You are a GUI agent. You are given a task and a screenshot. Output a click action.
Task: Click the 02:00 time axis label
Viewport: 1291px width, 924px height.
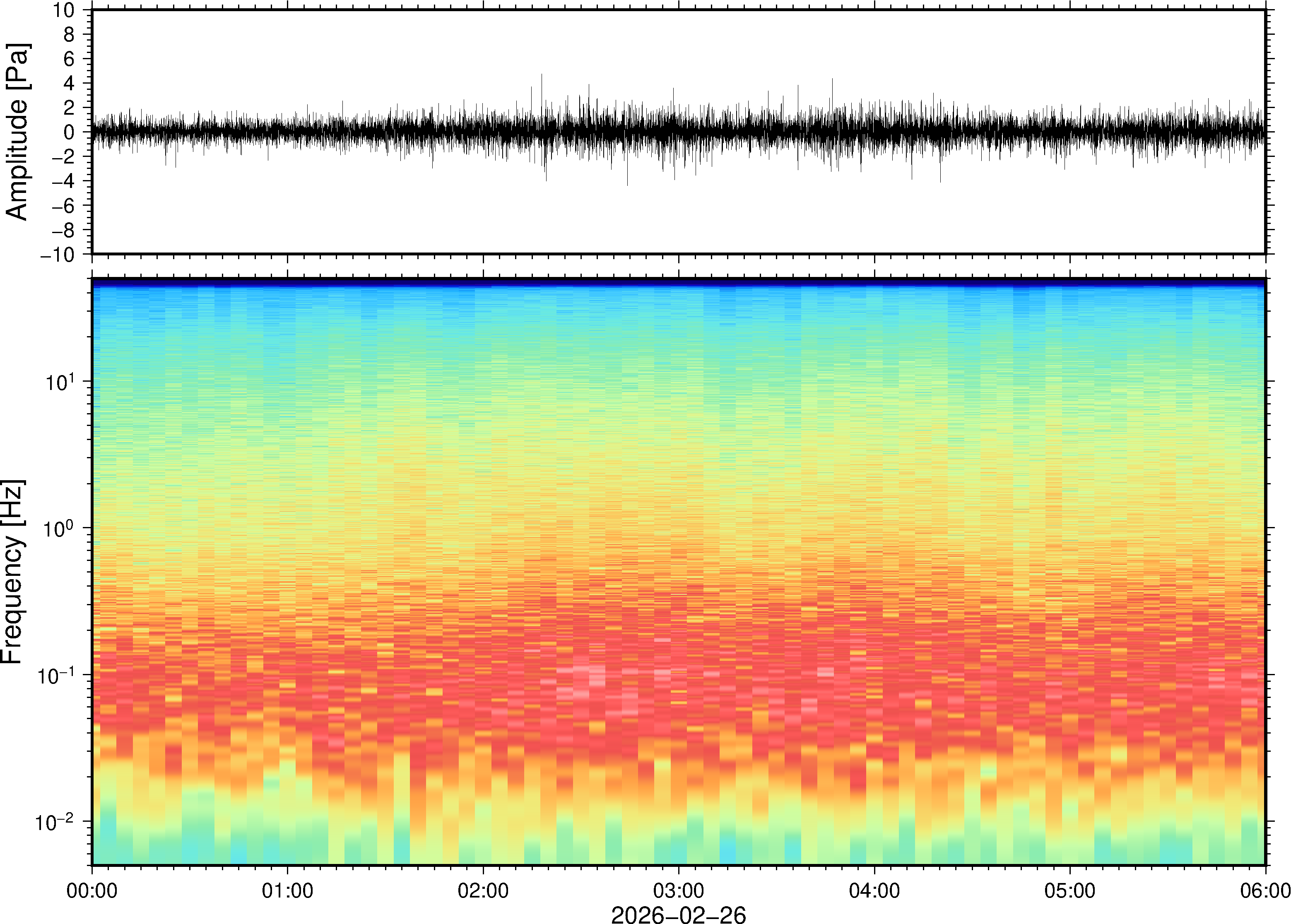pyautogui.click(x=483, y=890)
